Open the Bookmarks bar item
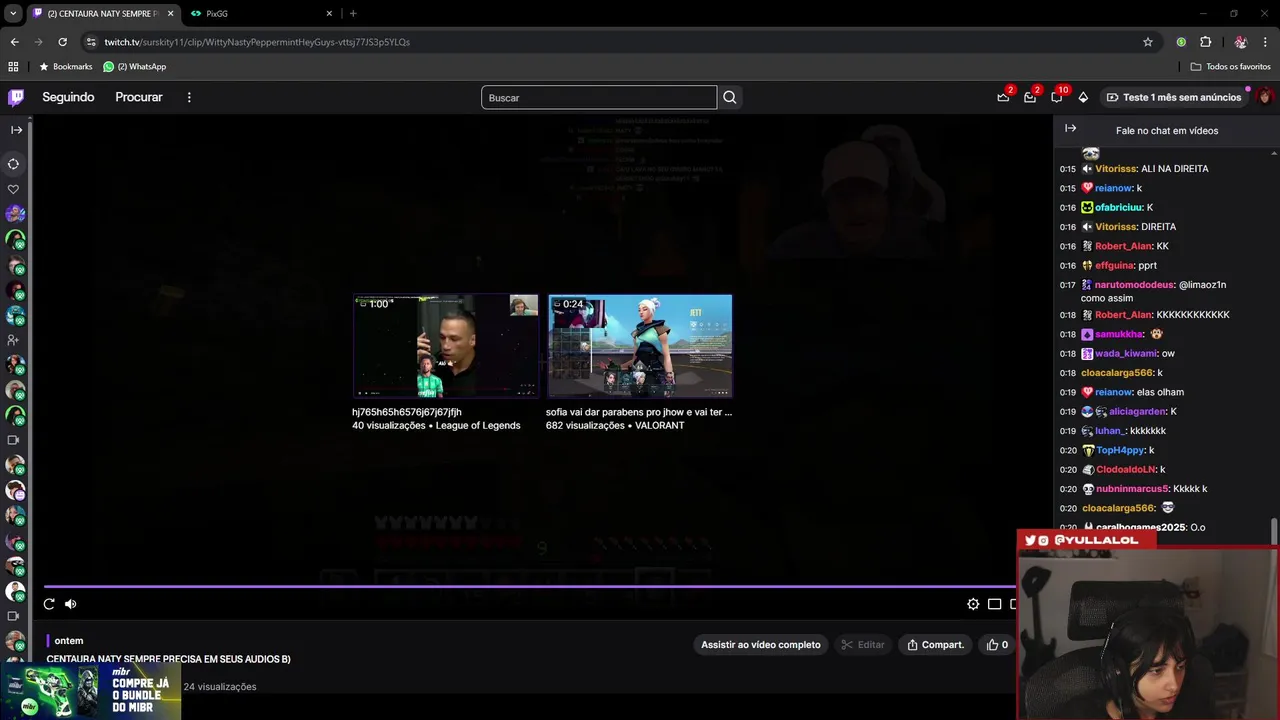This screenshot has width=1280, height=720. click(65, 66)
